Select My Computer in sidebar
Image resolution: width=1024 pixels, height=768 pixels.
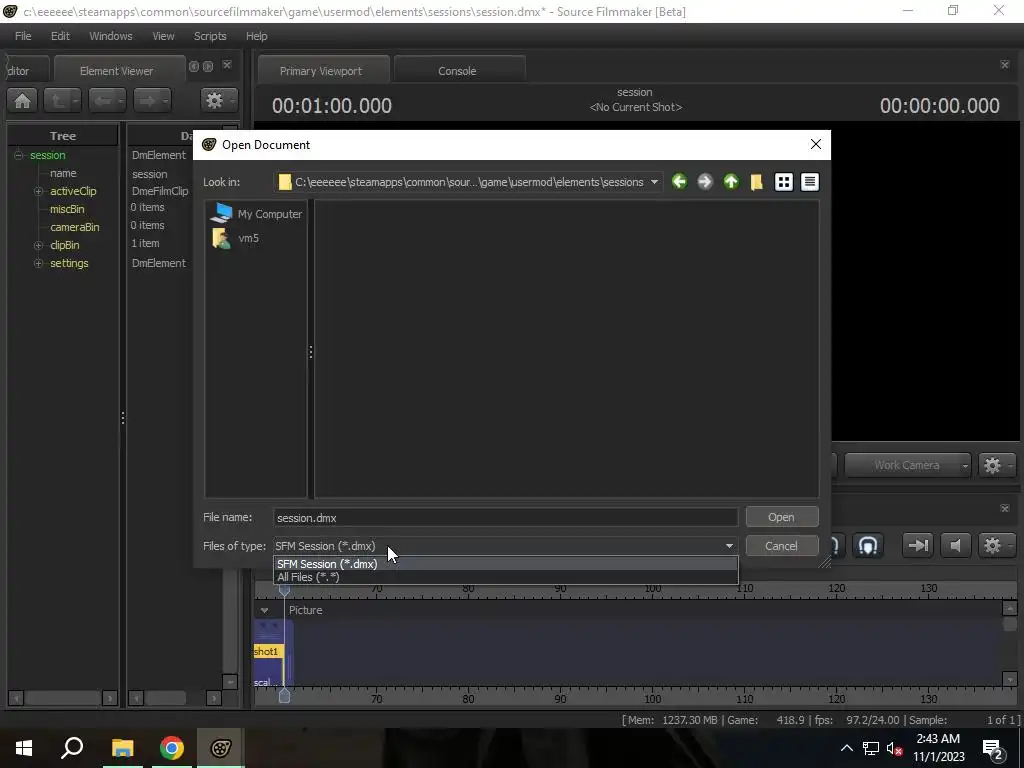pos(257,214)
